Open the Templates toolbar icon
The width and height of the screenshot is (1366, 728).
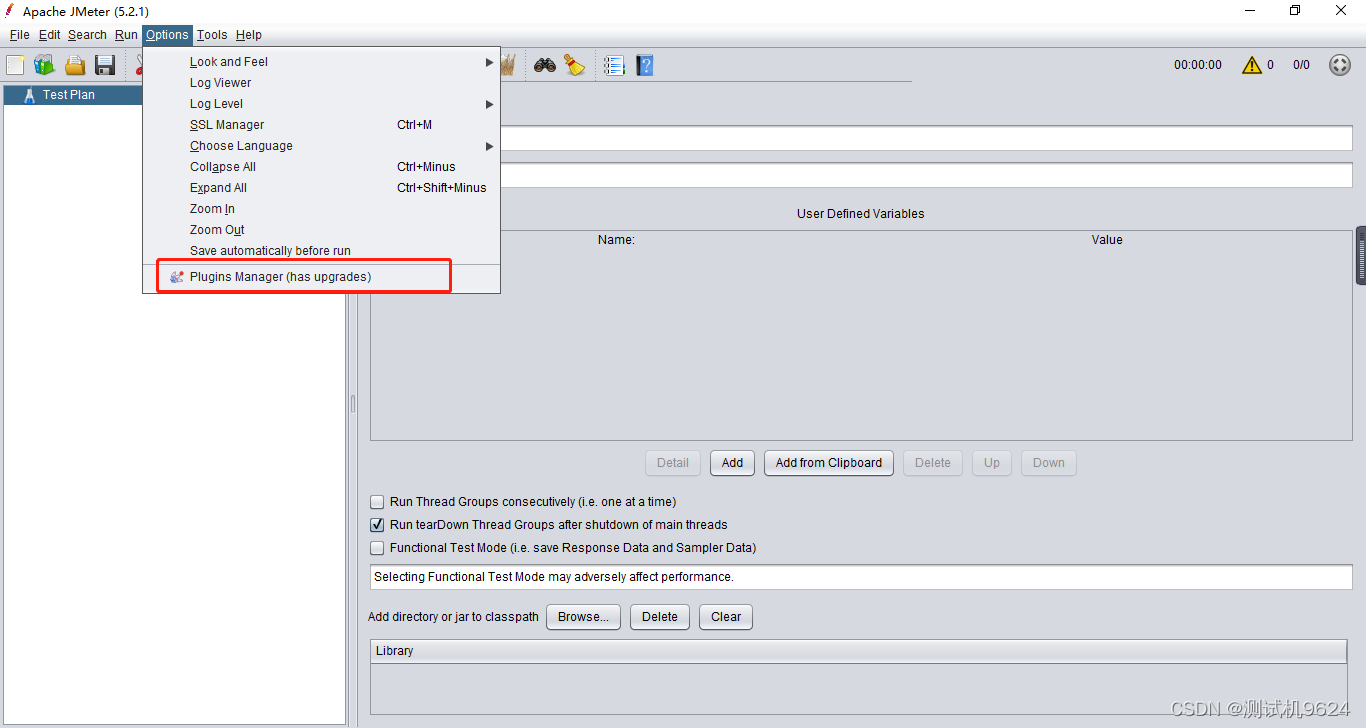coord(44,65)
